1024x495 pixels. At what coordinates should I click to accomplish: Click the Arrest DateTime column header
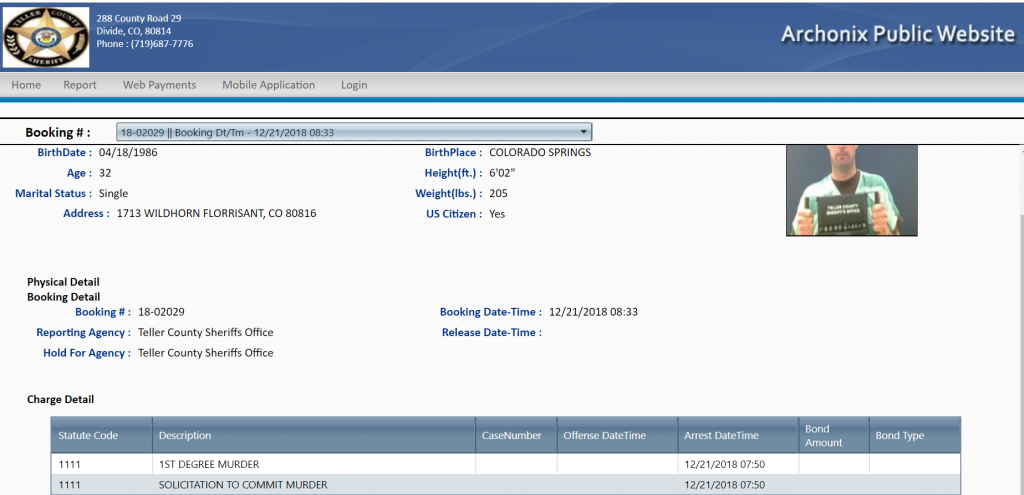[721, 436]
